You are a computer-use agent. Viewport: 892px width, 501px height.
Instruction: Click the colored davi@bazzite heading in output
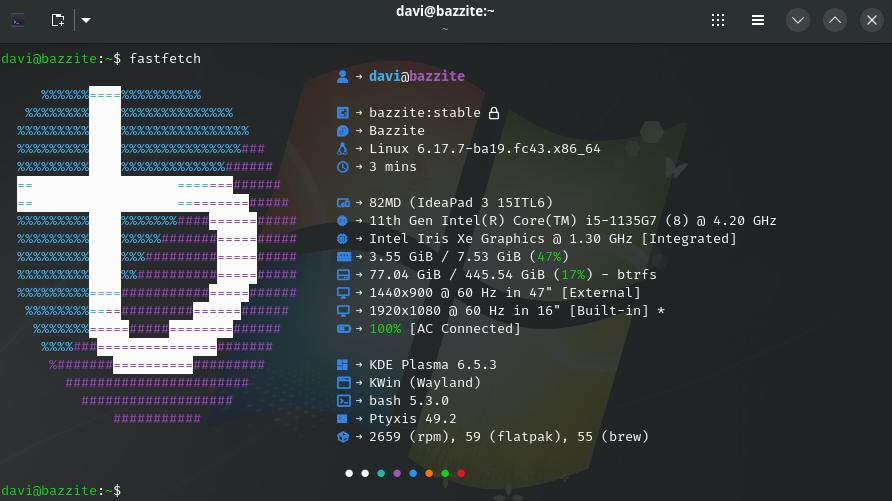click(417, 76)
